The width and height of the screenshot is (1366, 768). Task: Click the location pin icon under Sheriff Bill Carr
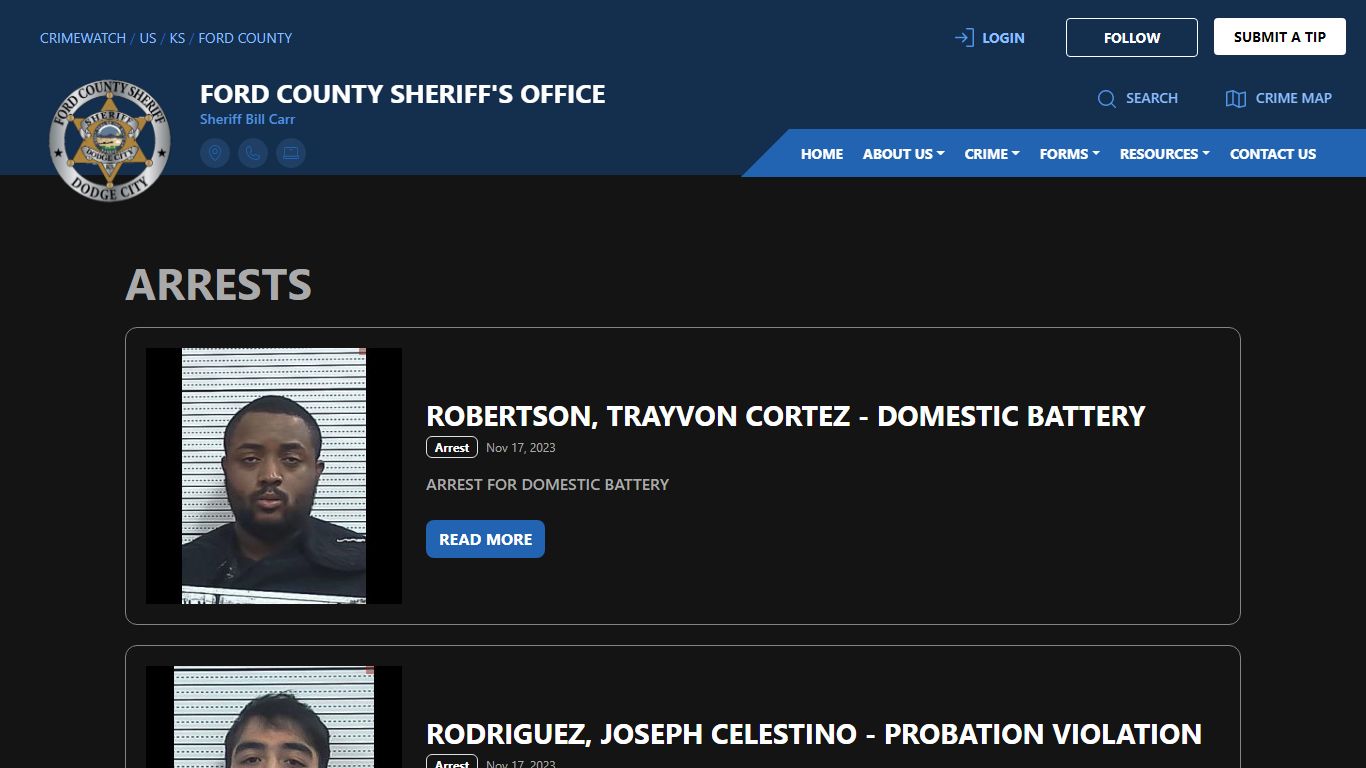(215, 153)
